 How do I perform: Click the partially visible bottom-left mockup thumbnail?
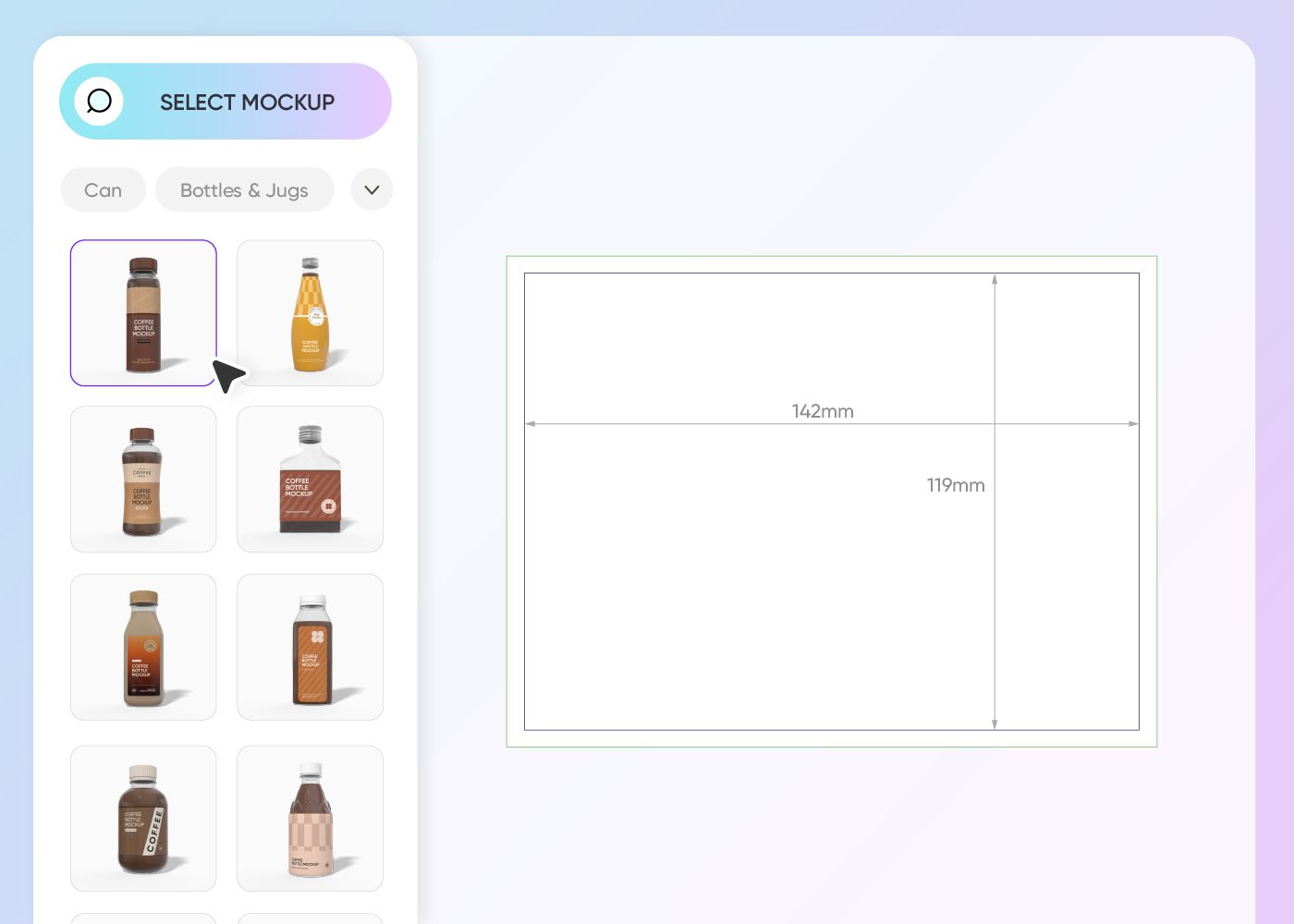143,919
